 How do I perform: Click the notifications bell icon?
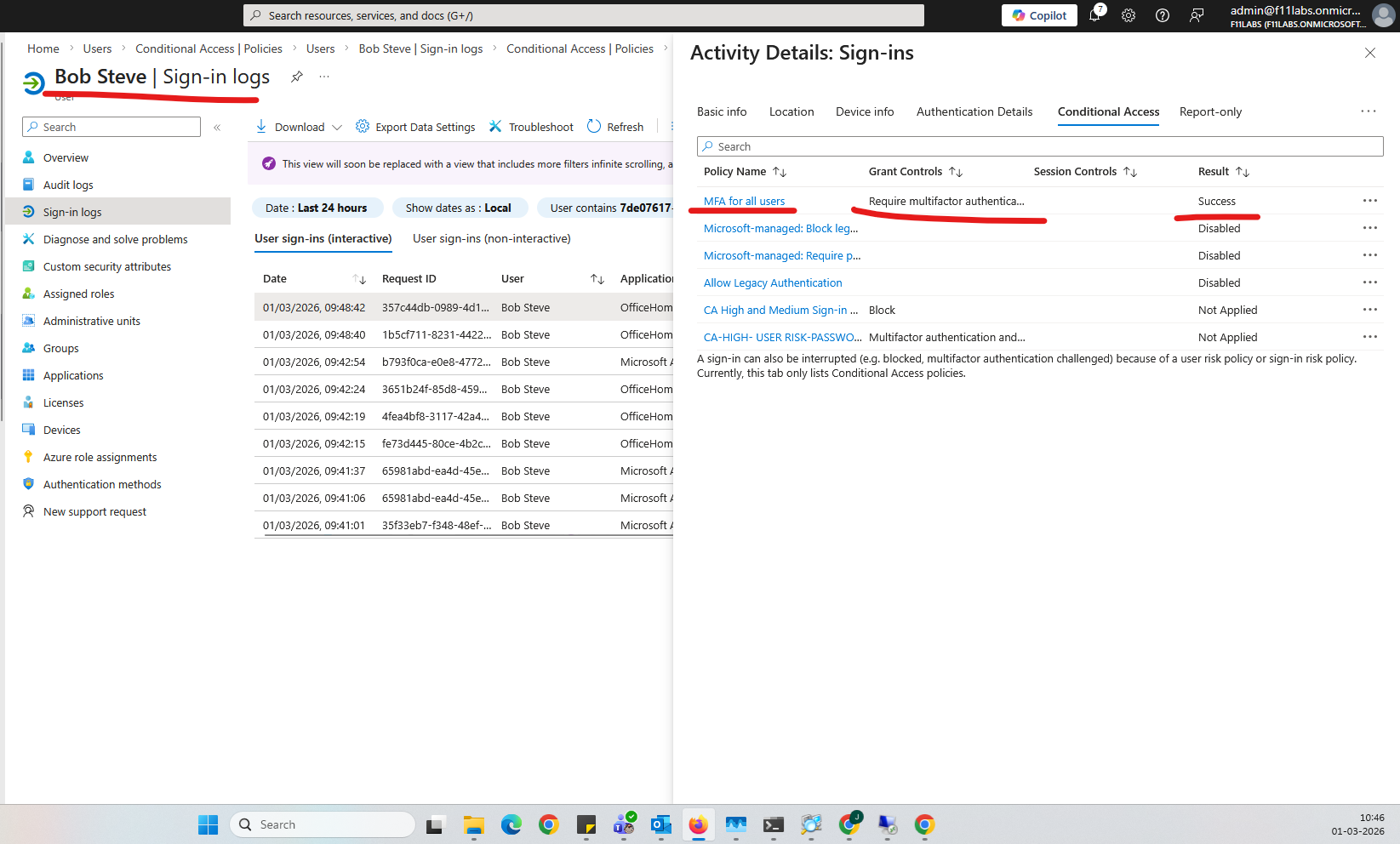pyautogui.click(x=1094, y=15)
